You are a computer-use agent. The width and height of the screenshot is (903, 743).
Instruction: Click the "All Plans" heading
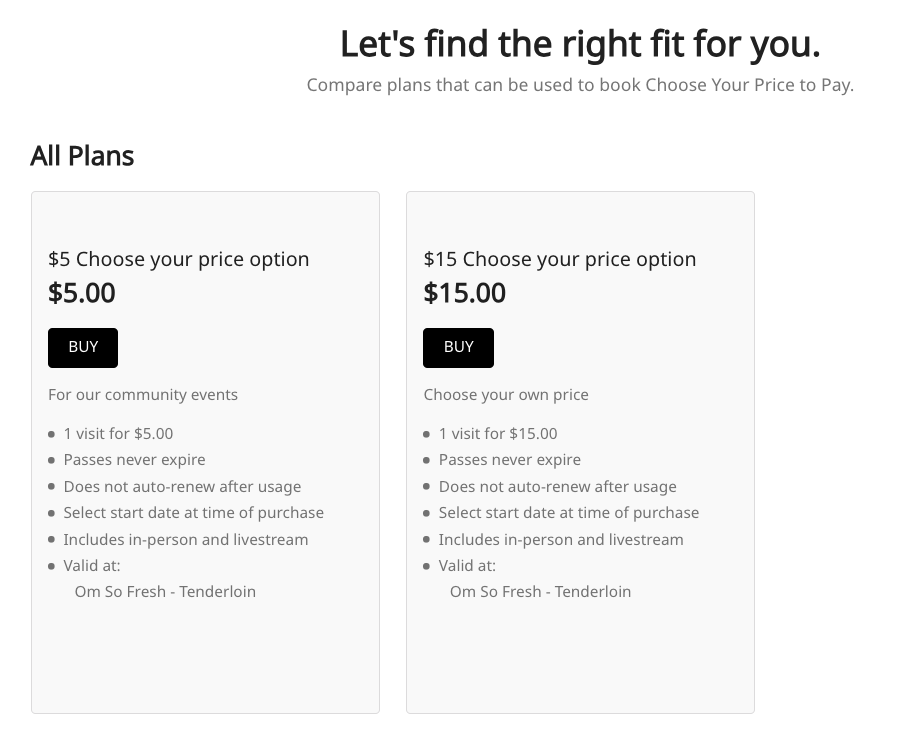(x=82, y=156)
